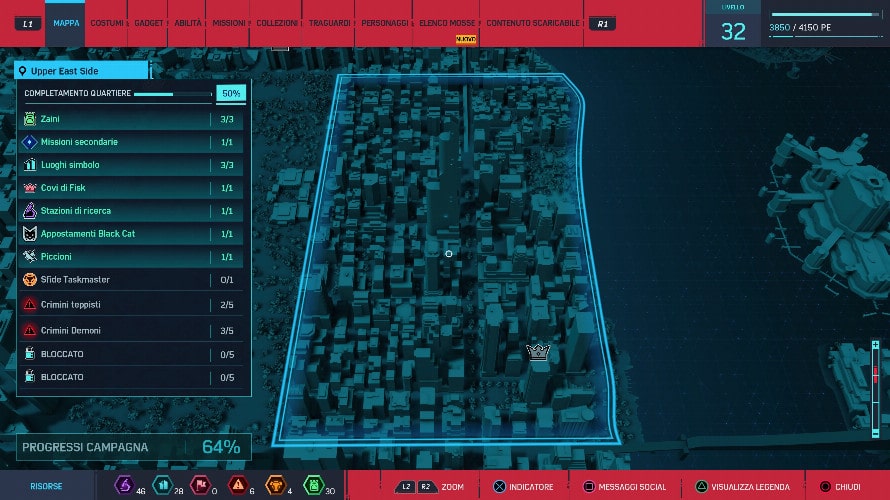Image resolution: width=890 pixels, height=500 pixels.
Task: Click the Zaini backpack icon in list
Action: (30, 119)
